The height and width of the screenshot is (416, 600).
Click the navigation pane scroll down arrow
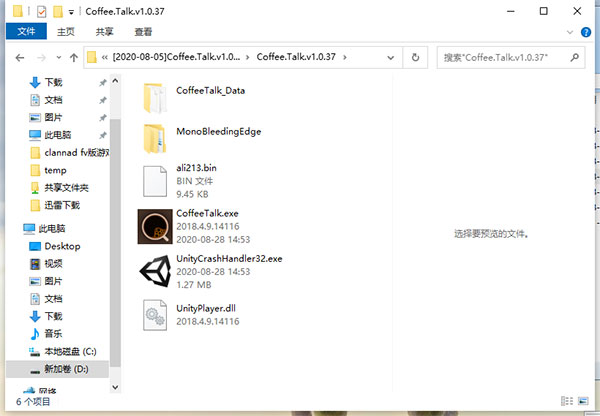[x=115, y=387]
